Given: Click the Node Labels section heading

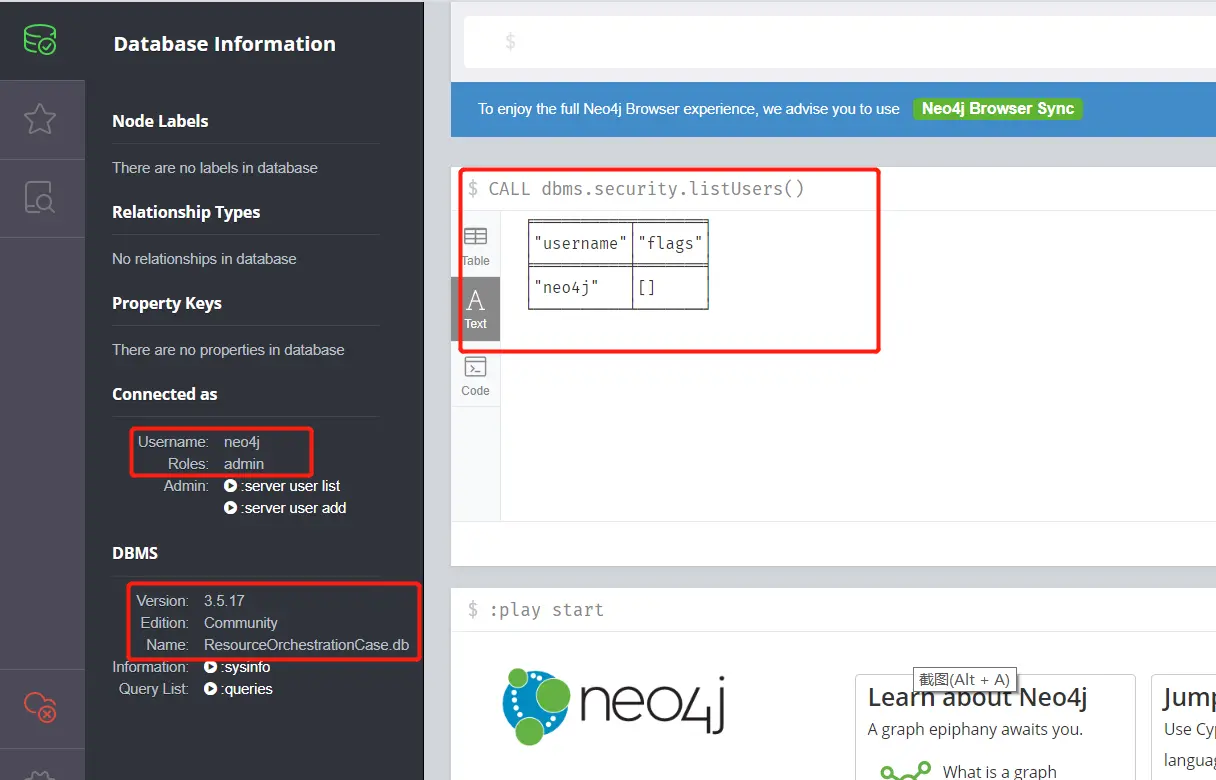Looking at the screenshot, I should tap(160, 121).
